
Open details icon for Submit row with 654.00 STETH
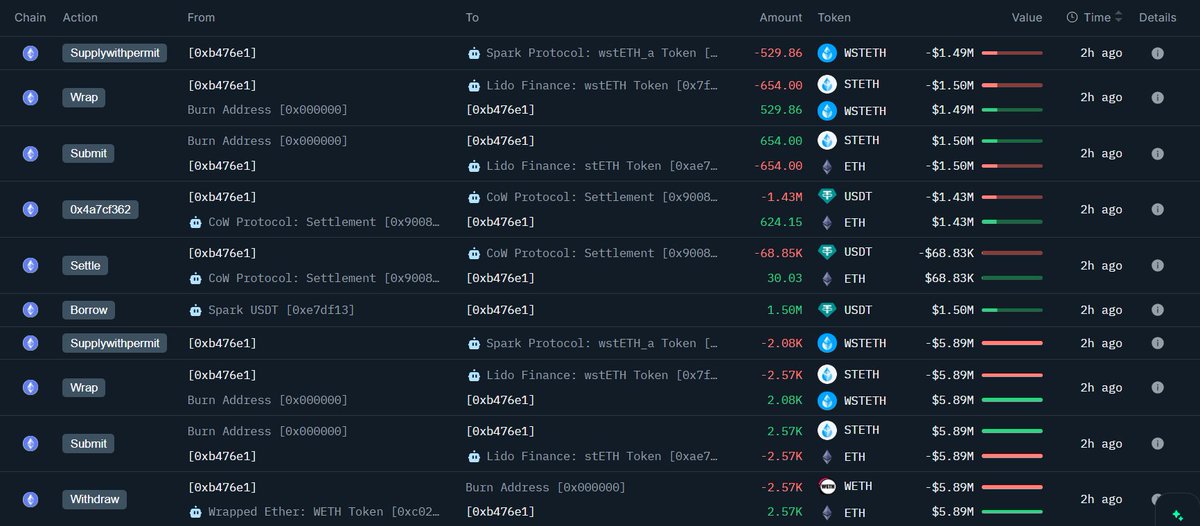[x=1157, y=154]
